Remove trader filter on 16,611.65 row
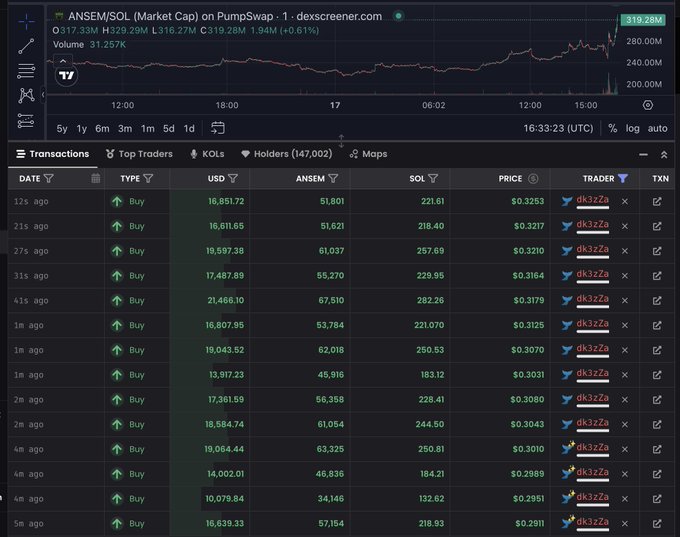Screen dimensions: 680x537 pyautogui.click(x=624, y=226)
